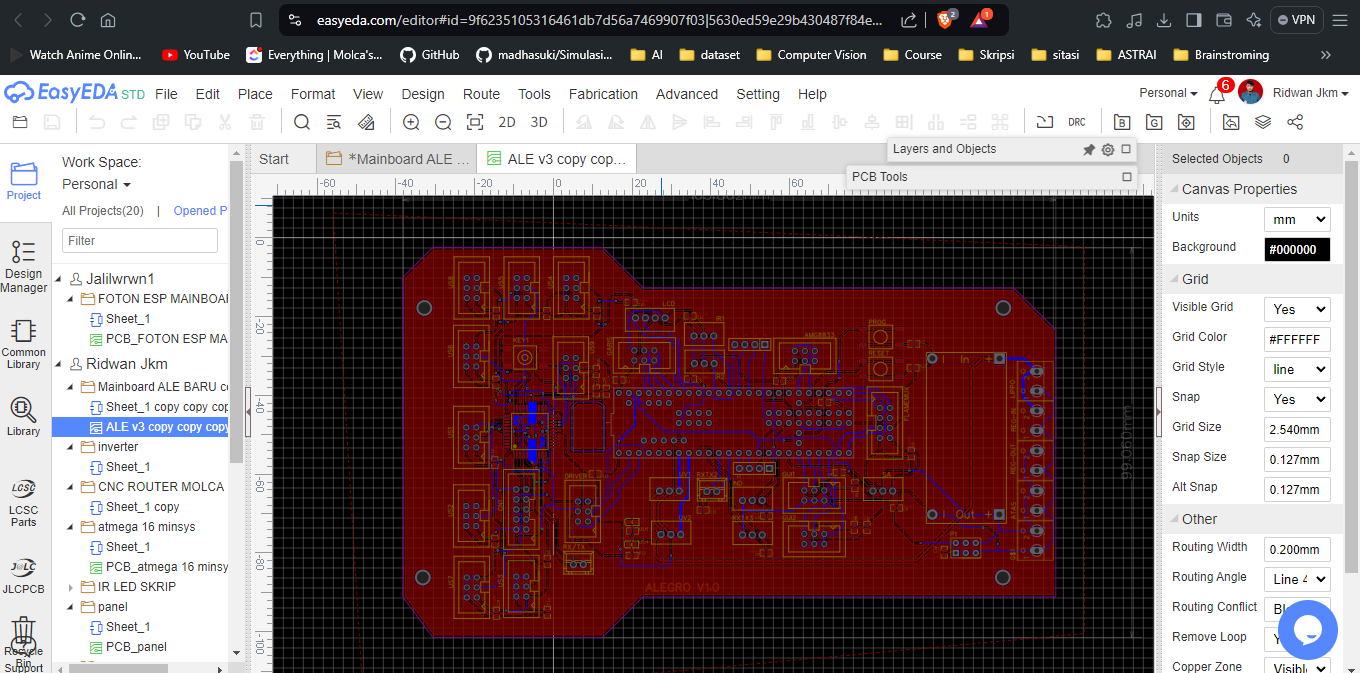Click the zoom in magnifier icon

click(411, 122)
